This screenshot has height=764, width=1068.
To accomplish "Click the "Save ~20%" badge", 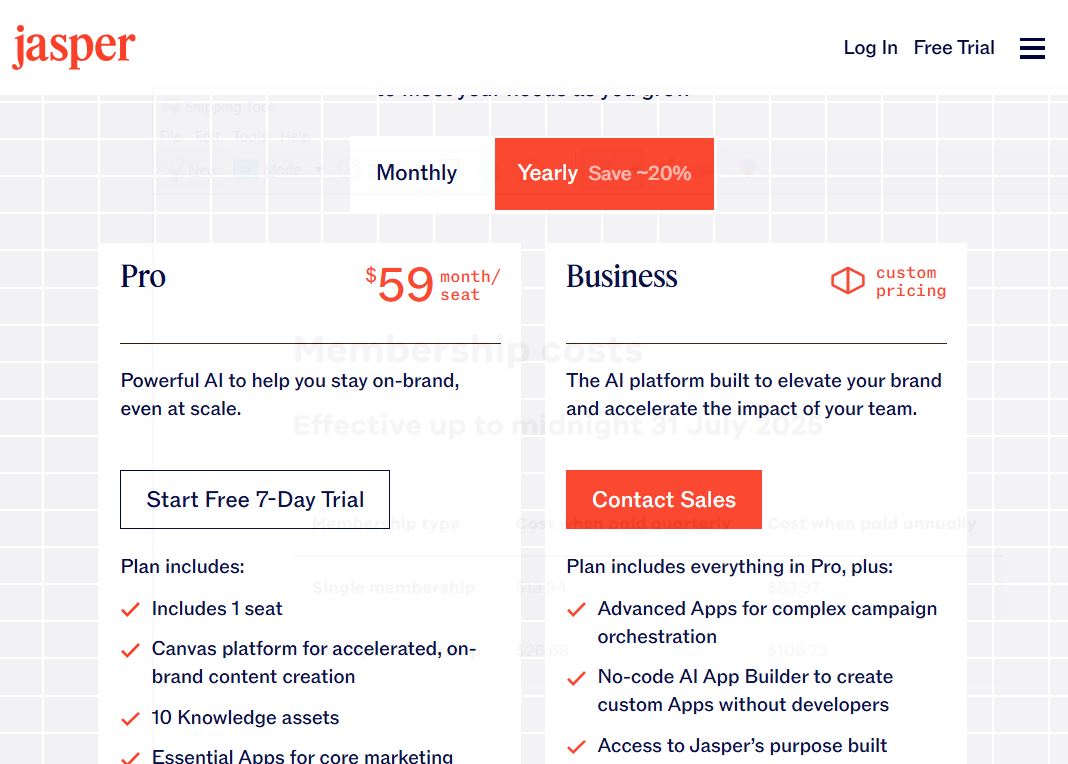I will point(639,173).
